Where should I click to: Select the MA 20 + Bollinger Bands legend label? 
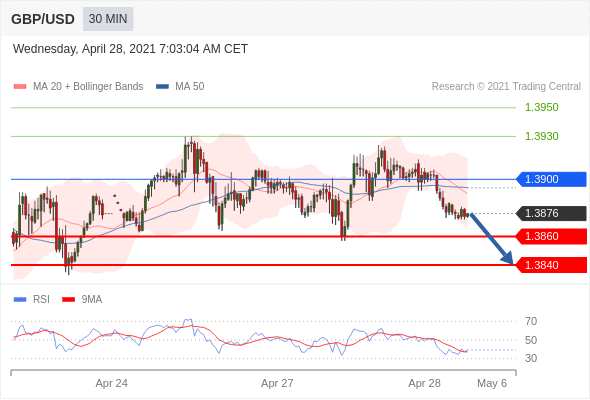pyautogui.click(x=88, y=87)
